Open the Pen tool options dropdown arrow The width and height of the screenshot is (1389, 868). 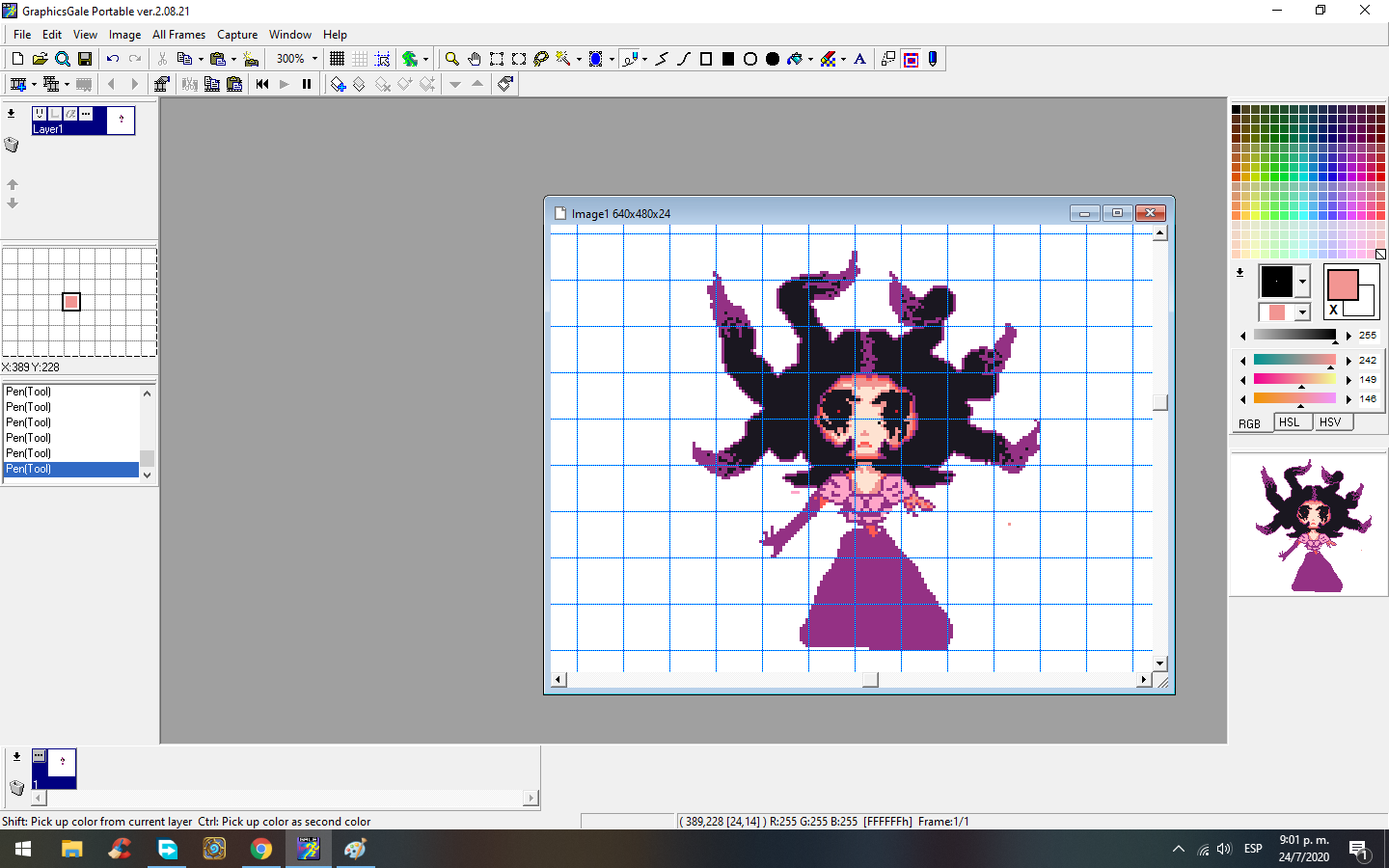(644, 59)
